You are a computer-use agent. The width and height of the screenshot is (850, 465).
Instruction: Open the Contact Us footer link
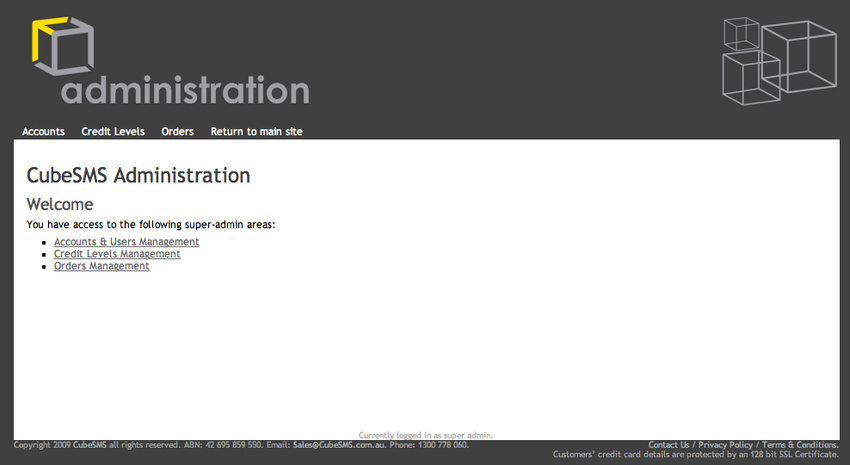(668, 445)
